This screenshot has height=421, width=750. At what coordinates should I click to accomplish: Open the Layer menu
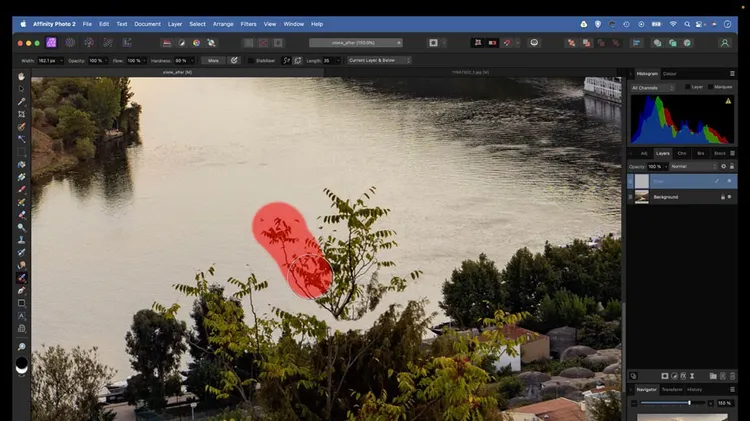(175, 24)
